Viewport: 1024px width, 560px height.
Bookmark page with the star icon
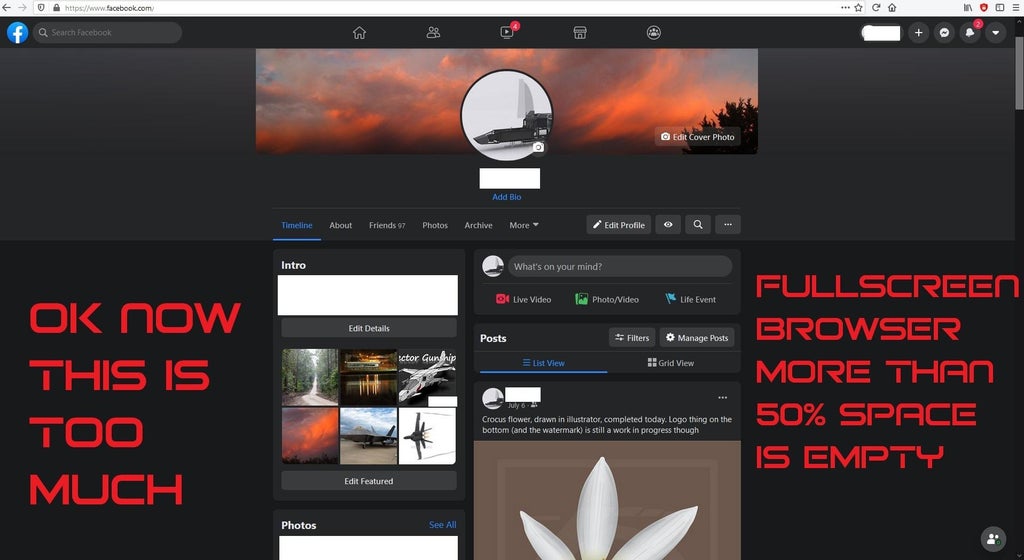pos(859,8)
